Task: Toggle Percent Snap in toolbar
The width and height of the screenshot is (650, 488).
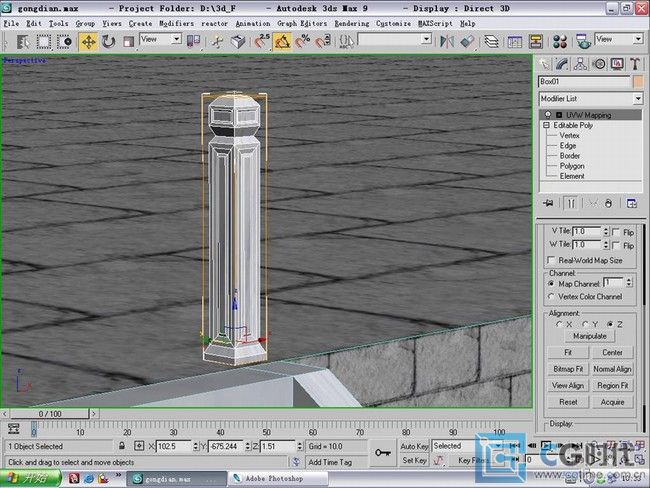Action: (303, 41)
